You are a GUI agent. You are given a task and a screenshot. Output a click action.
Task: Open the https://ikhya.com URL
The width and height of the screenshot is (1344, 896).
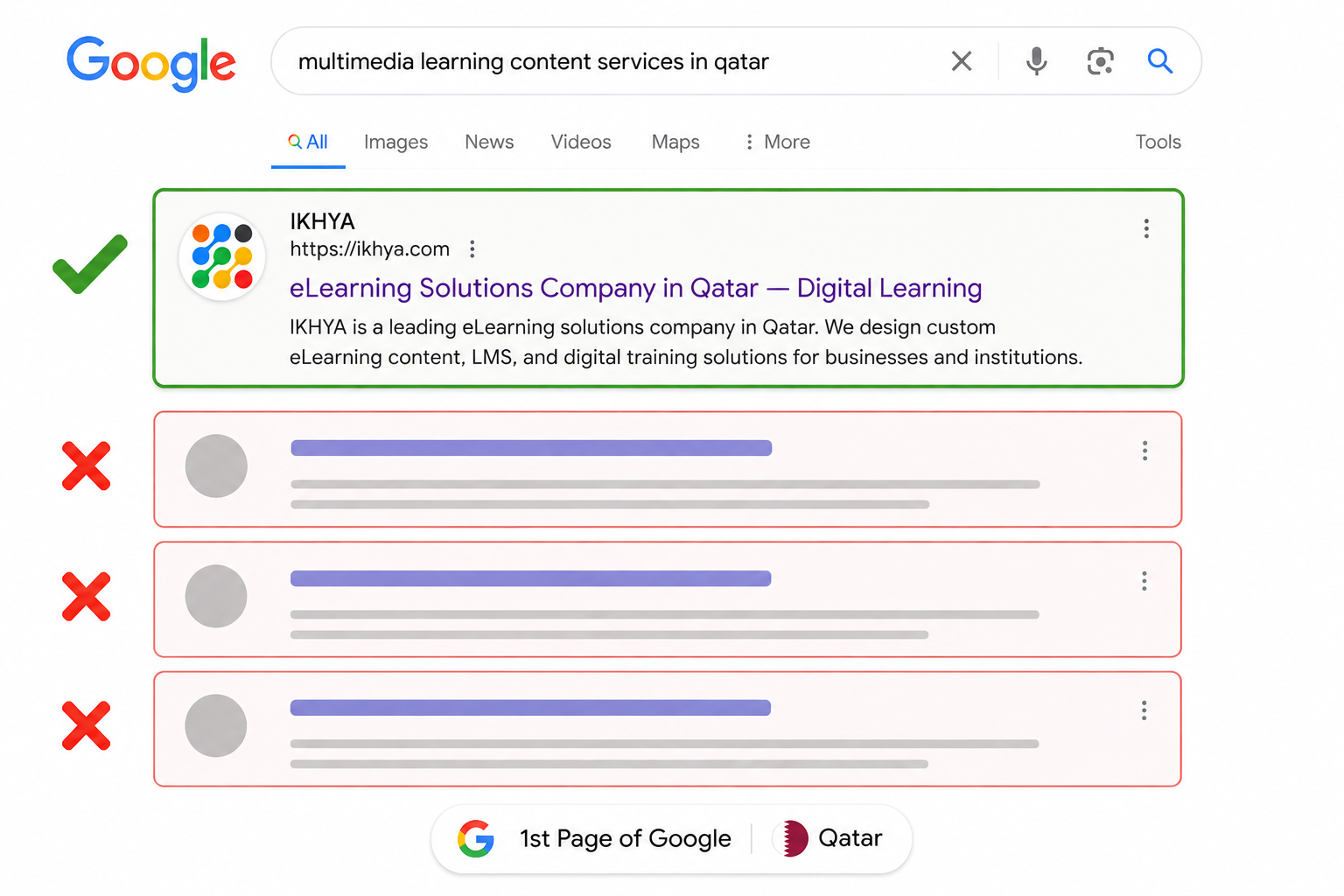point(369,249)
